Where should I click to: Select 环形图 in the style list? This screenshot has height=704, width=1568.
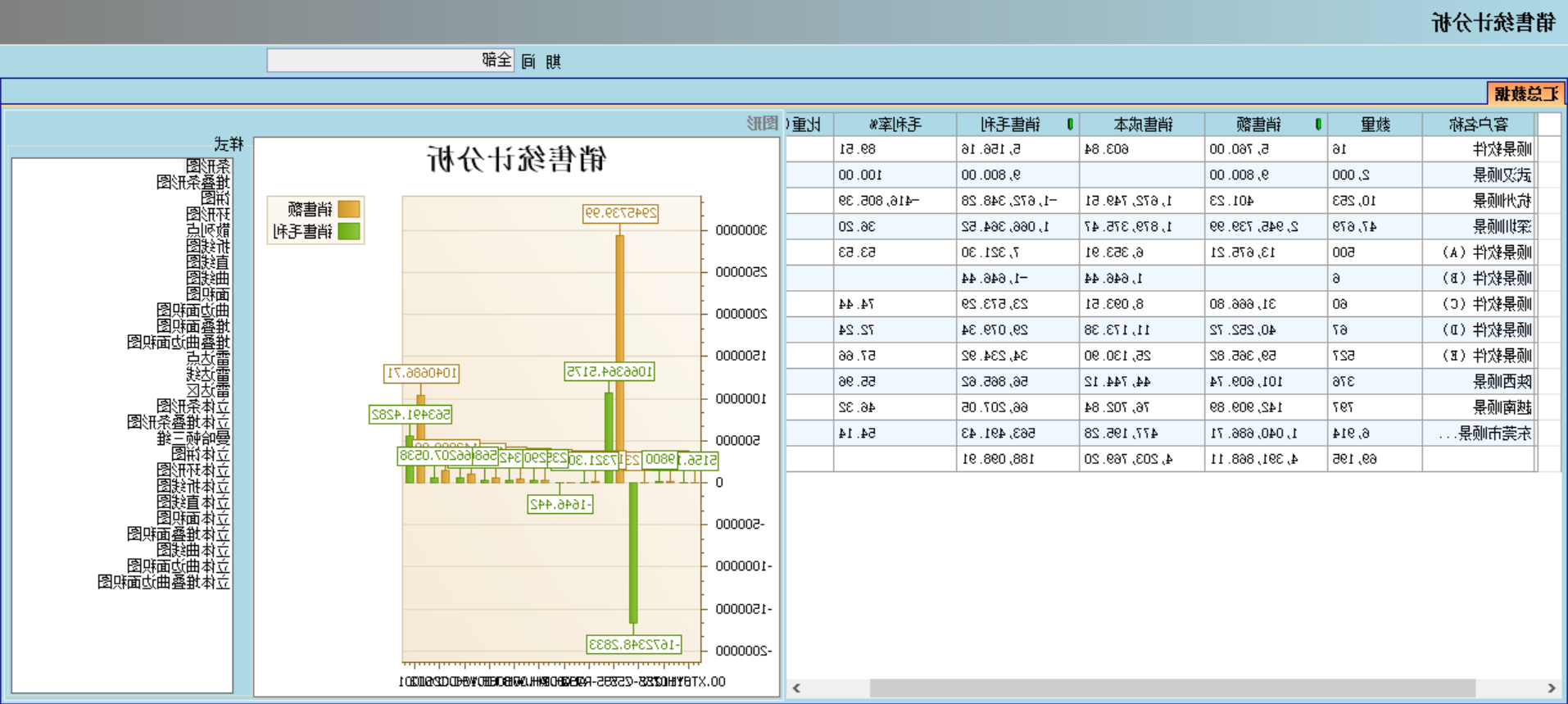(208, 214)
